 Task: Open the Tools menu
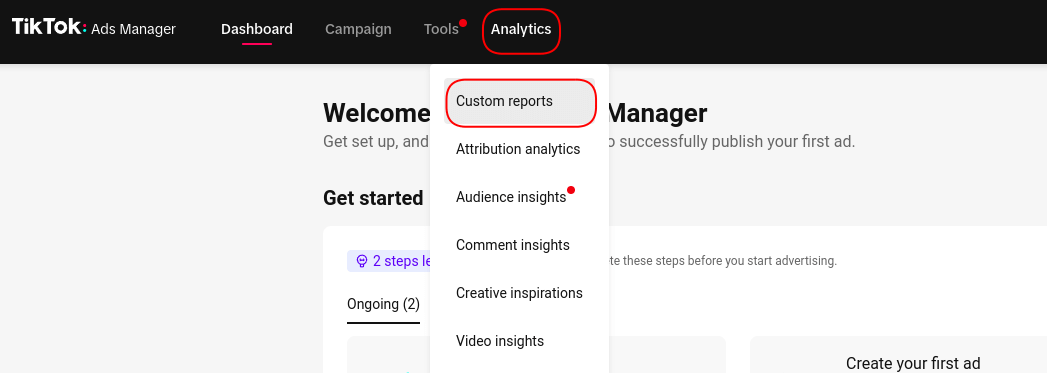point(441,29)
